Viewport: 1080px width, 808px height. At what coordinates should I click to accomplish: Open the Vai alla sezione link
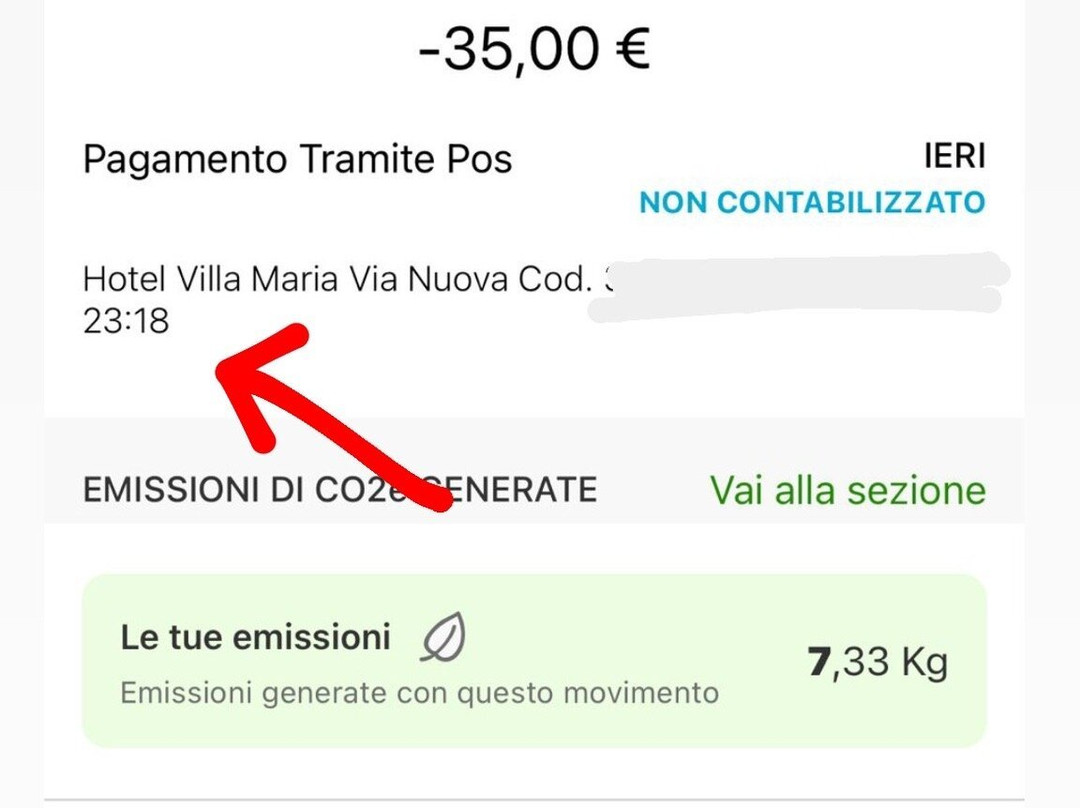847,490
